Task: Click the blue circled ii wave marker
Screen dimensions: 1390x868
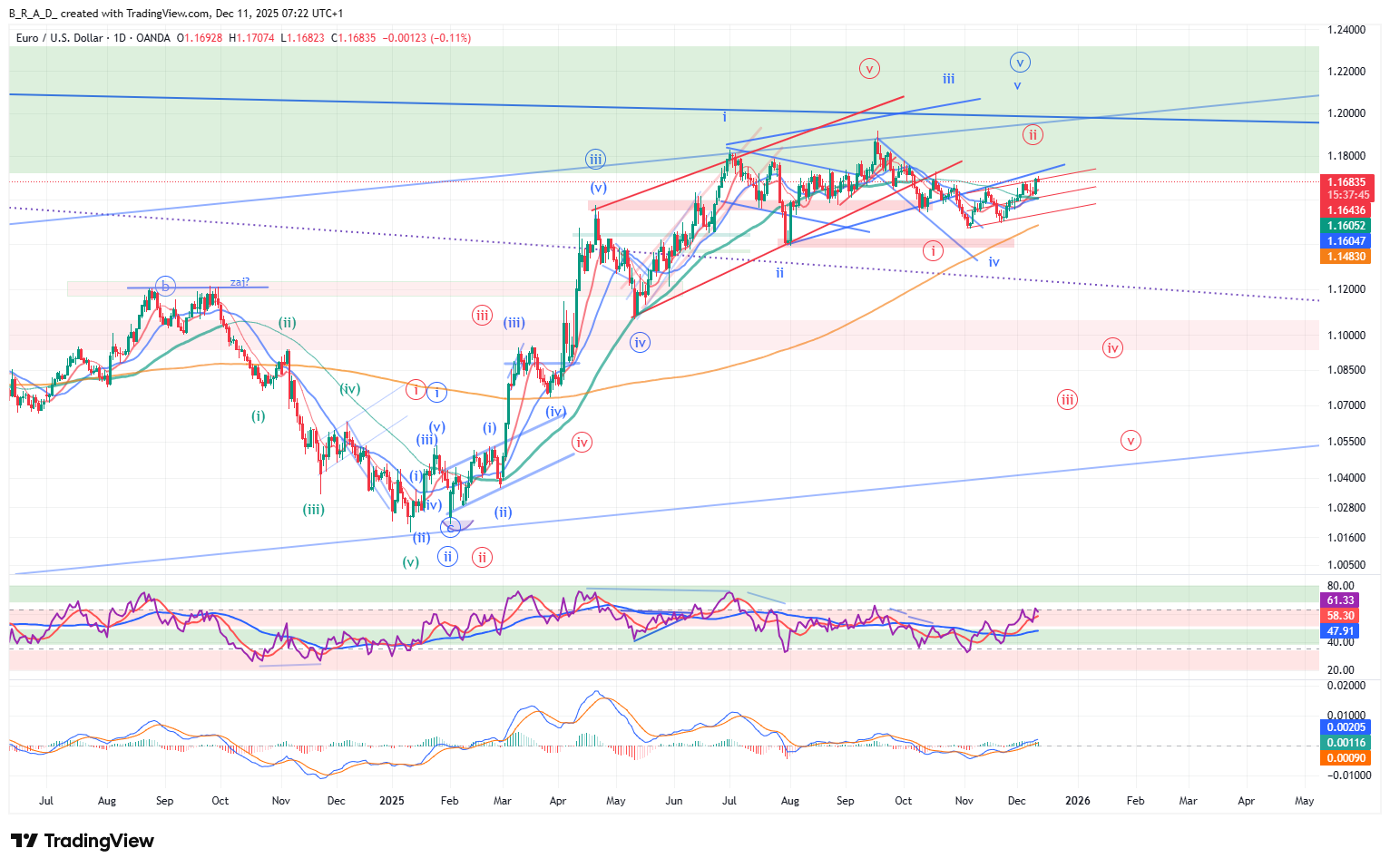Action: (447, 556)
